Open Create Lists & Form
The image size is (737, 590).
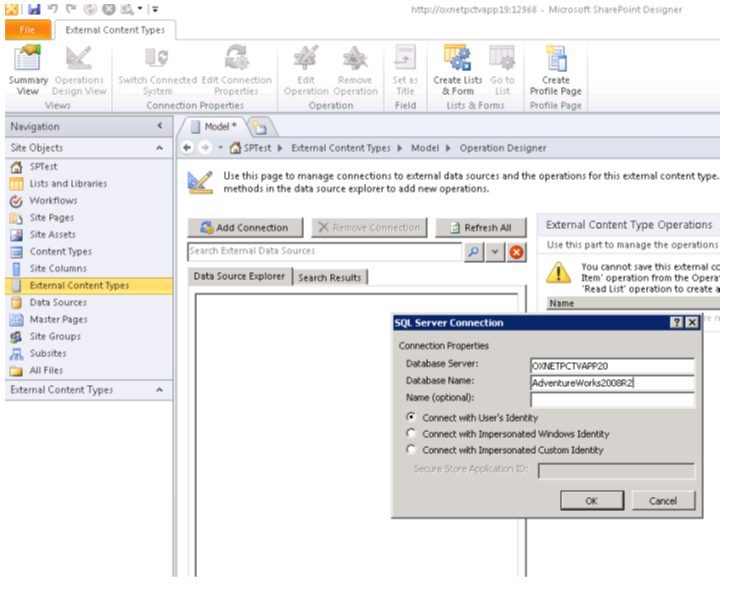point(457,71)
